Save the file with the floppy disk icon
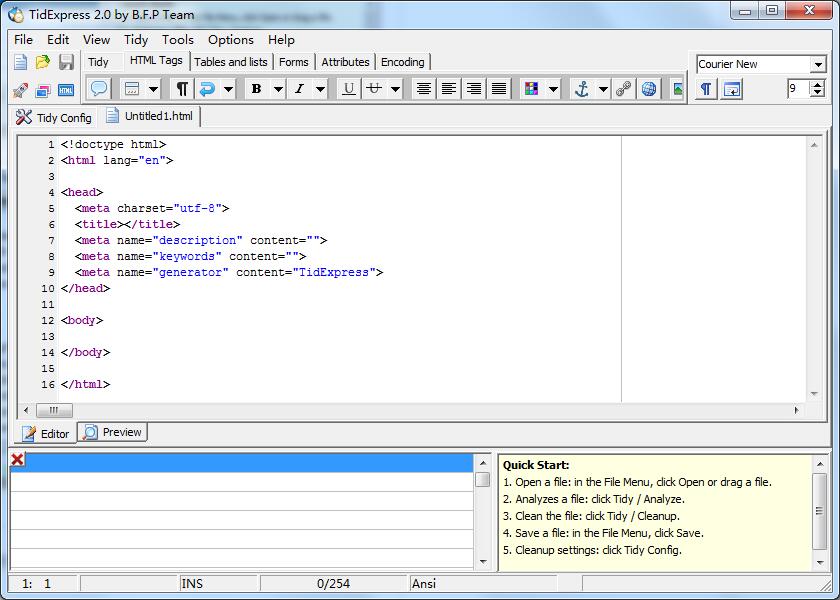Screen dimensions: 840x600 66,62
